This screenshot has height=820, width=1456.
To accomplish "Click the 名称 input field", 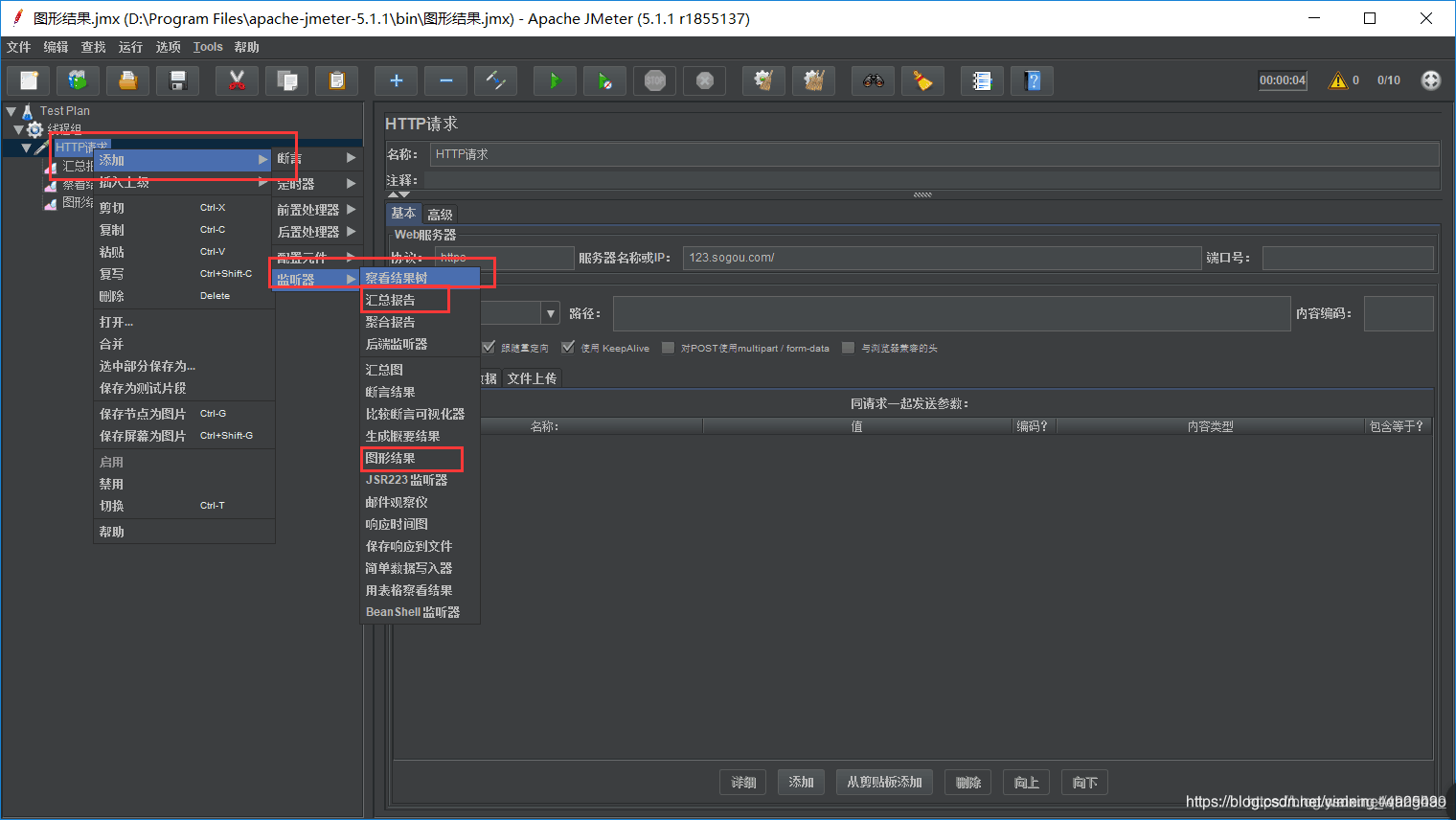I will (x=934, y=154).
